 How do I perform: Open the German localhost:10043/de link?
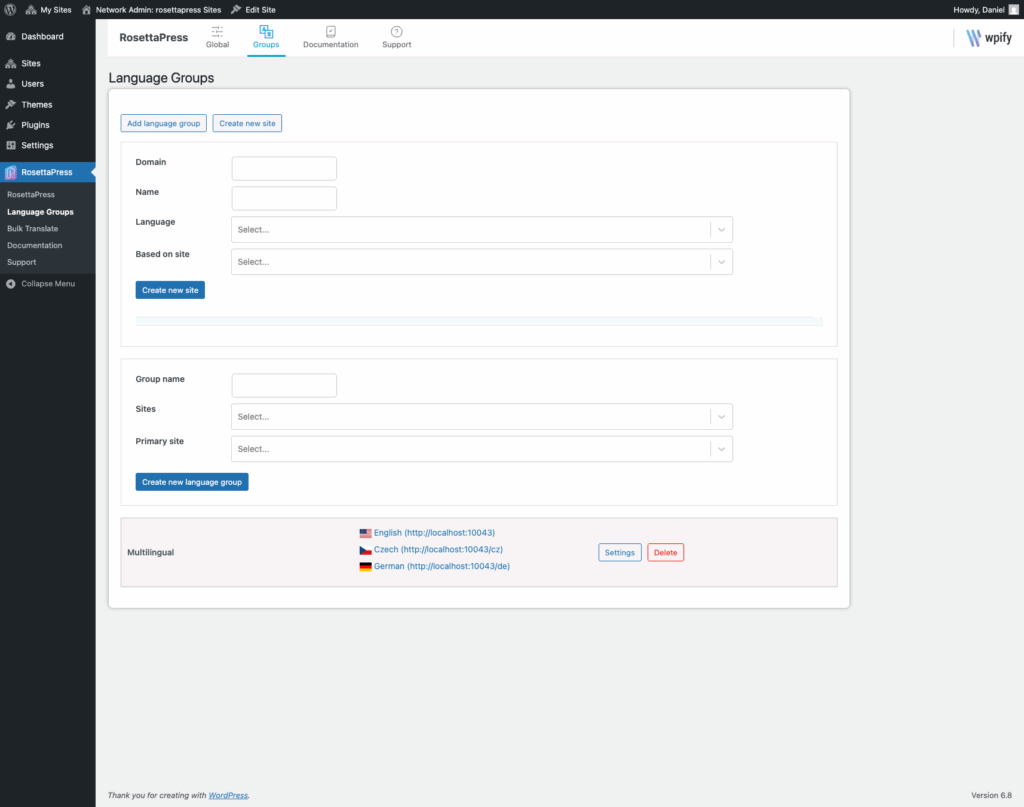point(441,566)
